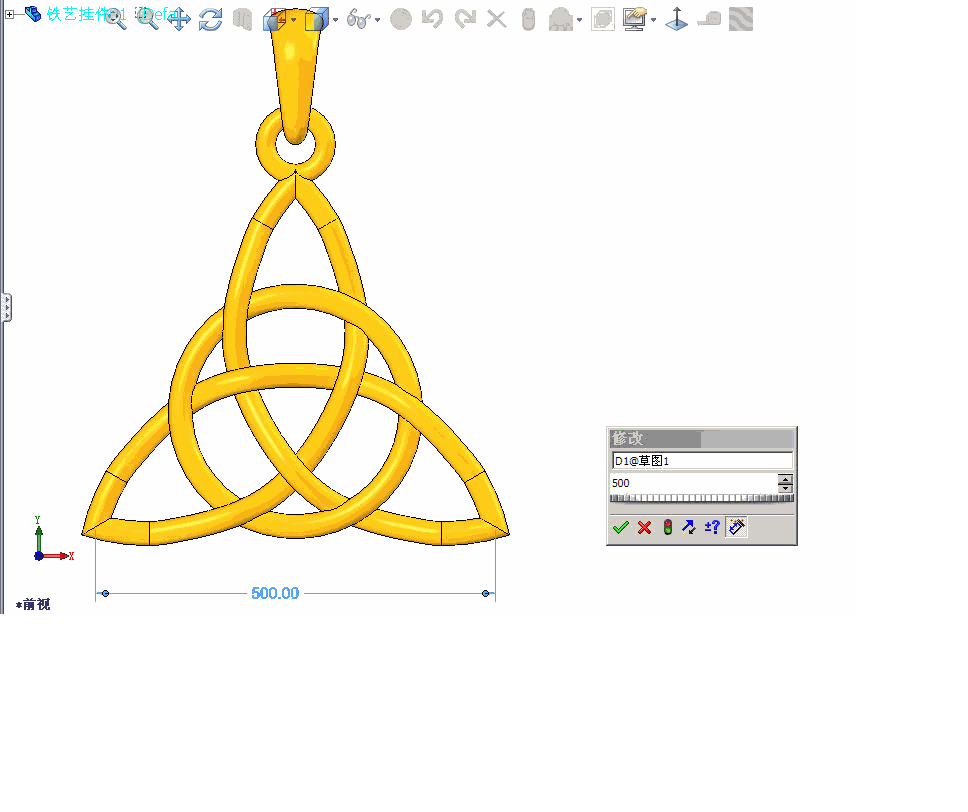
Task: Select the 500.00 dimension text
Action: click(275, 593)
